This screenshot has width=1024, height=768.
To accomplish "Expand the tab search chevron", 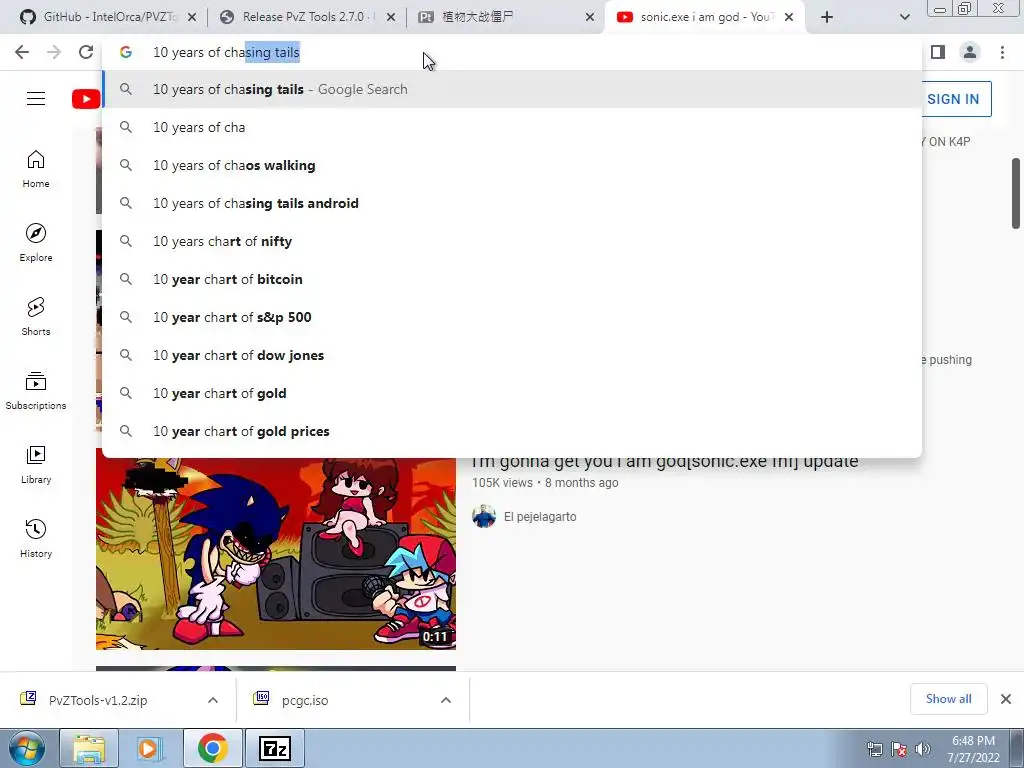I will pos(904,17).
